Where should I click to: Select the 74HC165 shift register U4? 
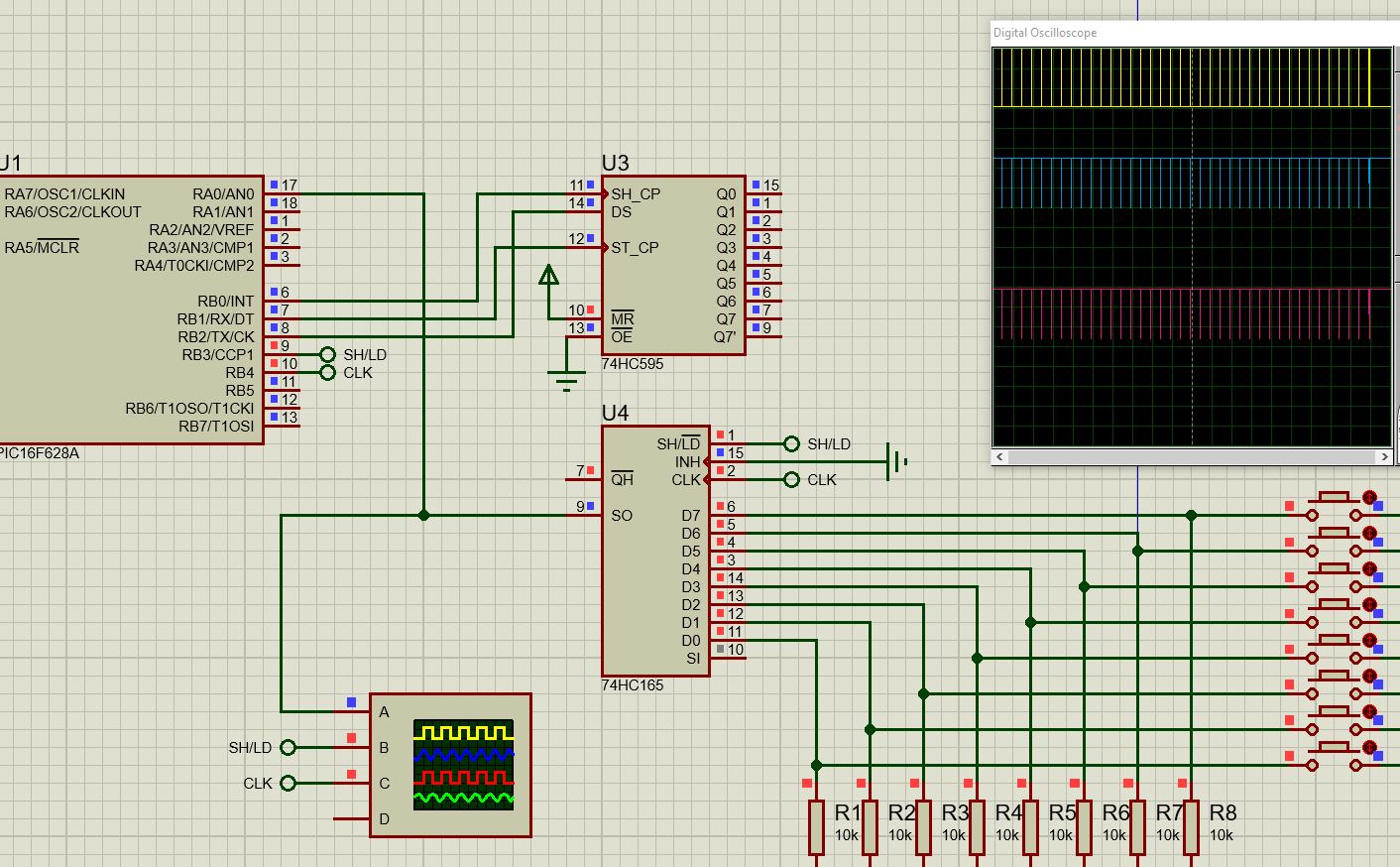pos(655,551)
